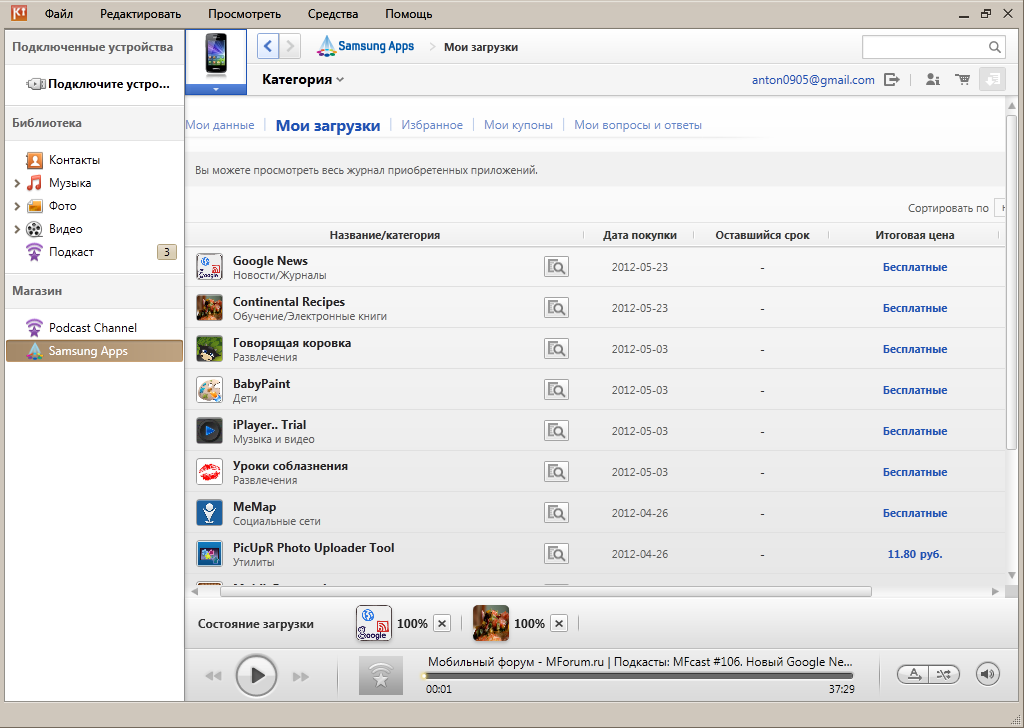View details of Уроки соблазнения app
1024x728 pixels.
(556, 471)
